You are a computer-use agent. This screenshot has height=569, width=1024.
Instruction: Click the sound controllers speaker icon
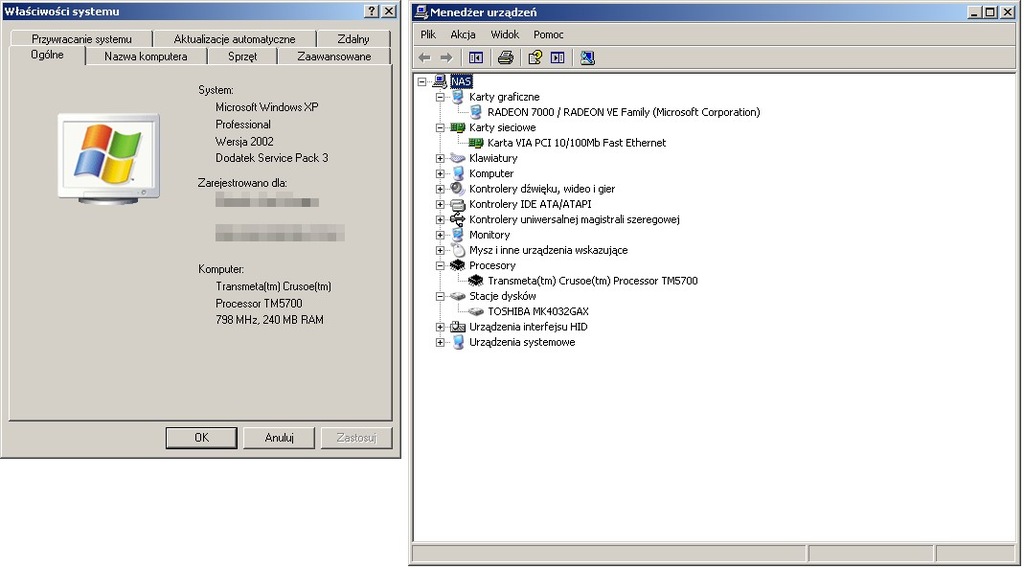[458, 189]
